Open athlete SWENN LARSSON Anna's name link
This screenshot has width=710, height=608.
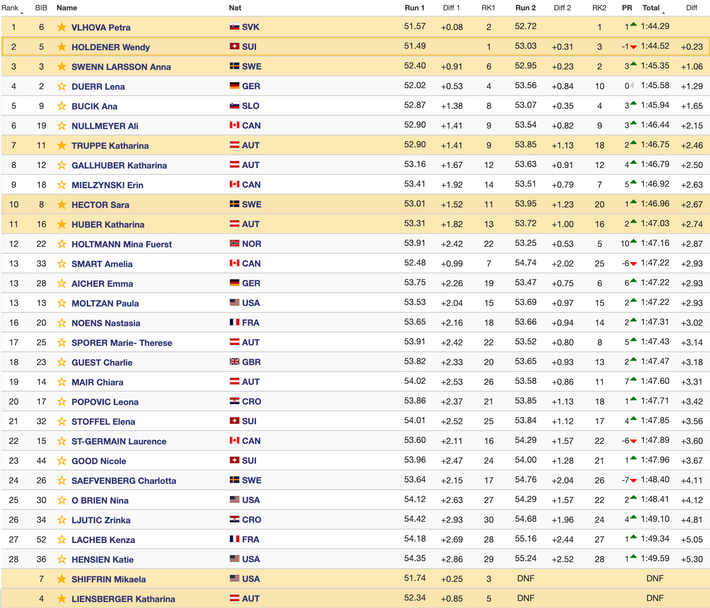121,67
